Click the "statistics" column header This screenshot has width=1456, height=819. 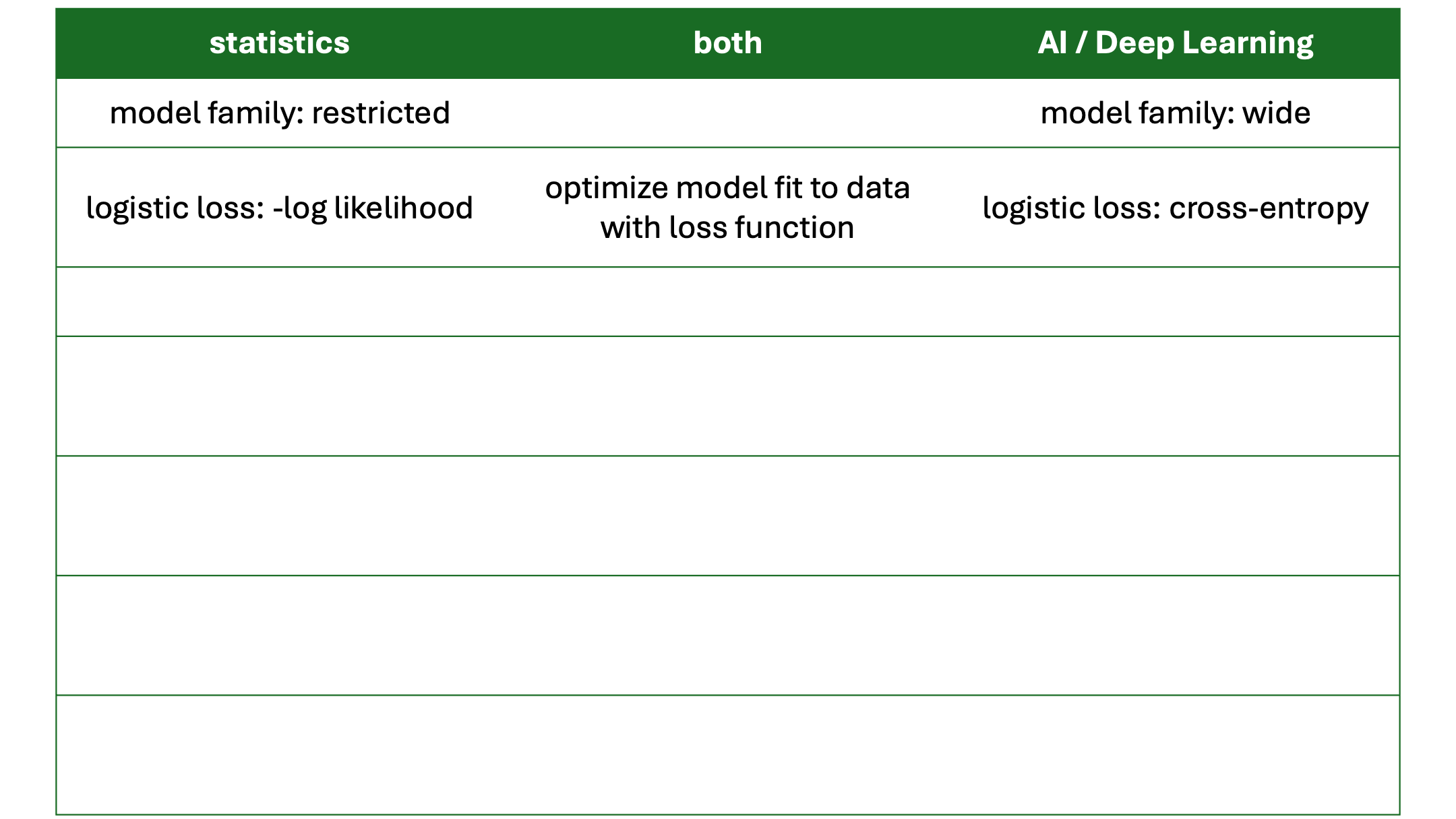point(279,43)
